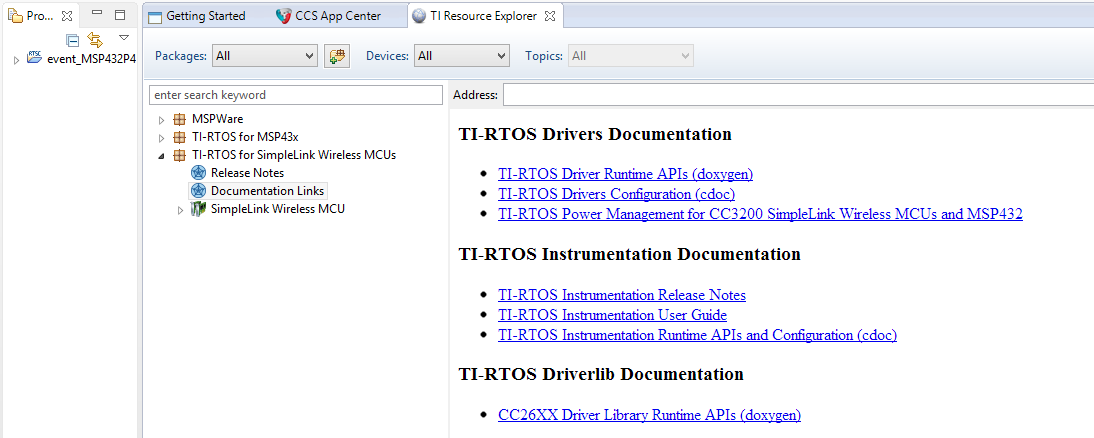Minimize the Project Explorer panel

[97, 14]
